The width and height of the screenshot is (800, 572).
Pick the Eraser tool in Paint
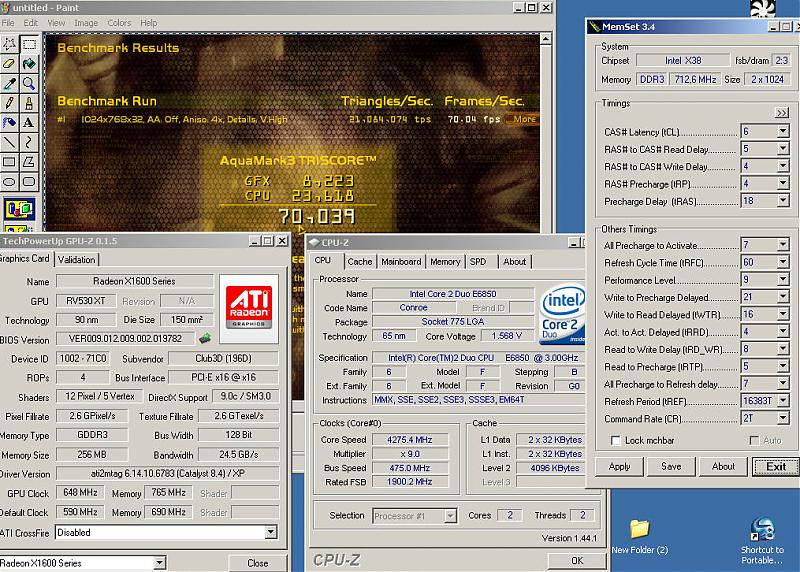(x=9, y=64)
